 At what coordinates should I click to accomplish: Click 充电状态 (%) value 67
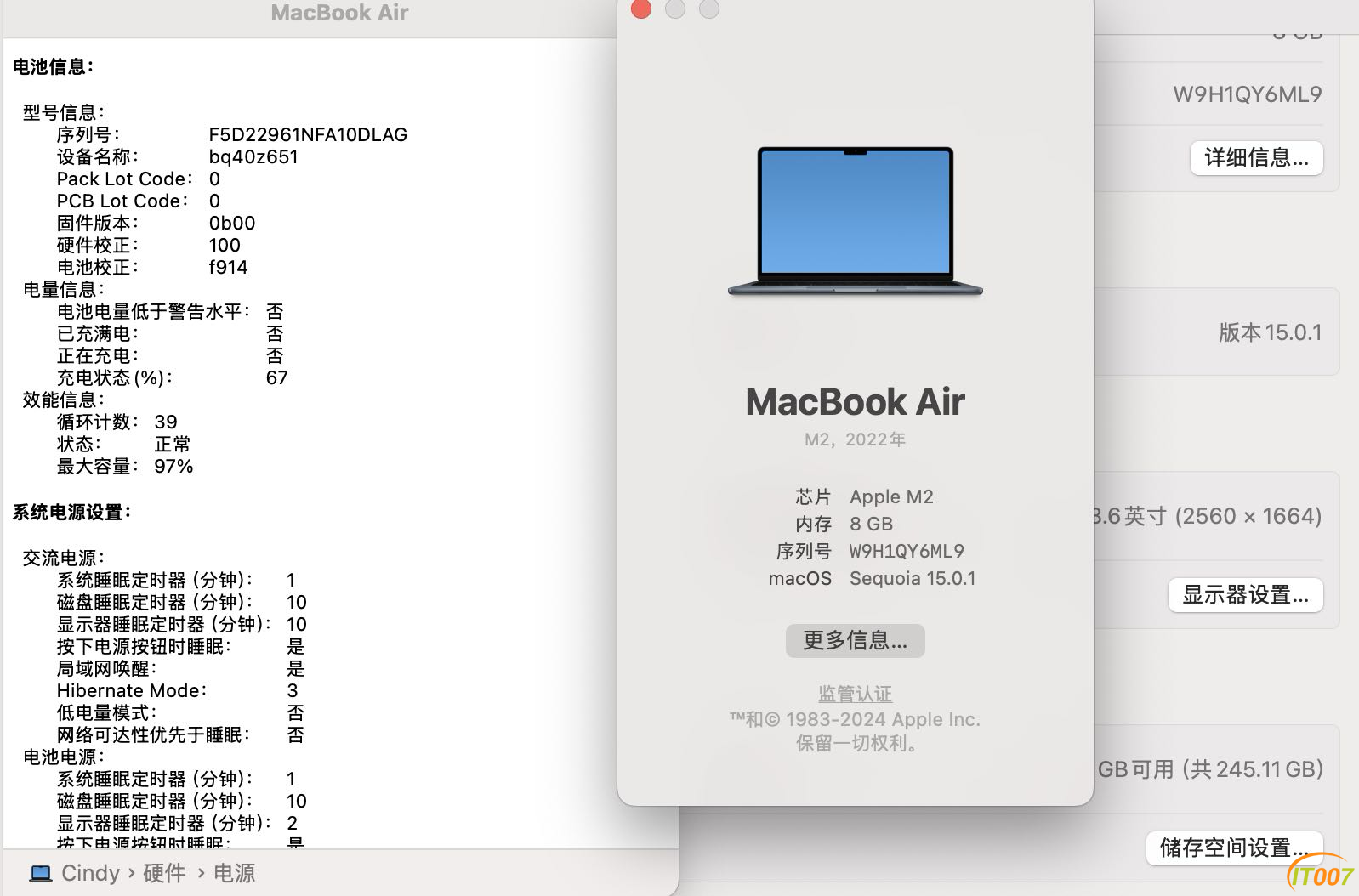click(x=277, y=377)
